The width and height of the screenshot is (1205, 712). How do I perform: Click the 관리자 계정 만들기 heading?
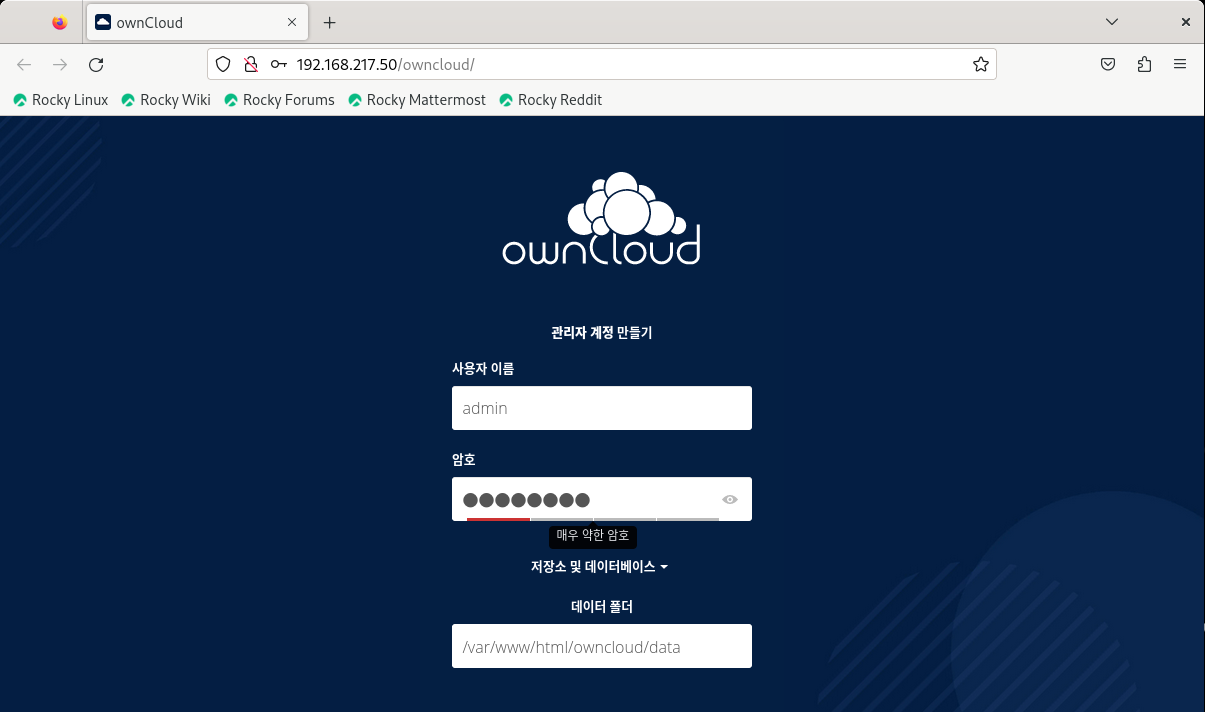tap(602, 333)
